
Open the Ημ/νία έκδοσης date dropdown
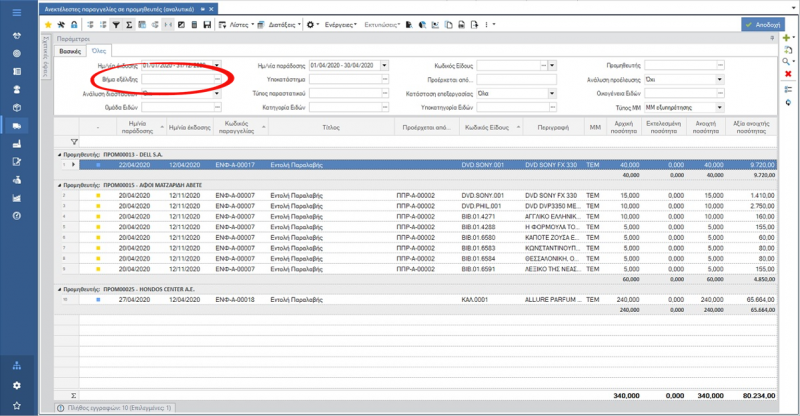click(217, 65)
